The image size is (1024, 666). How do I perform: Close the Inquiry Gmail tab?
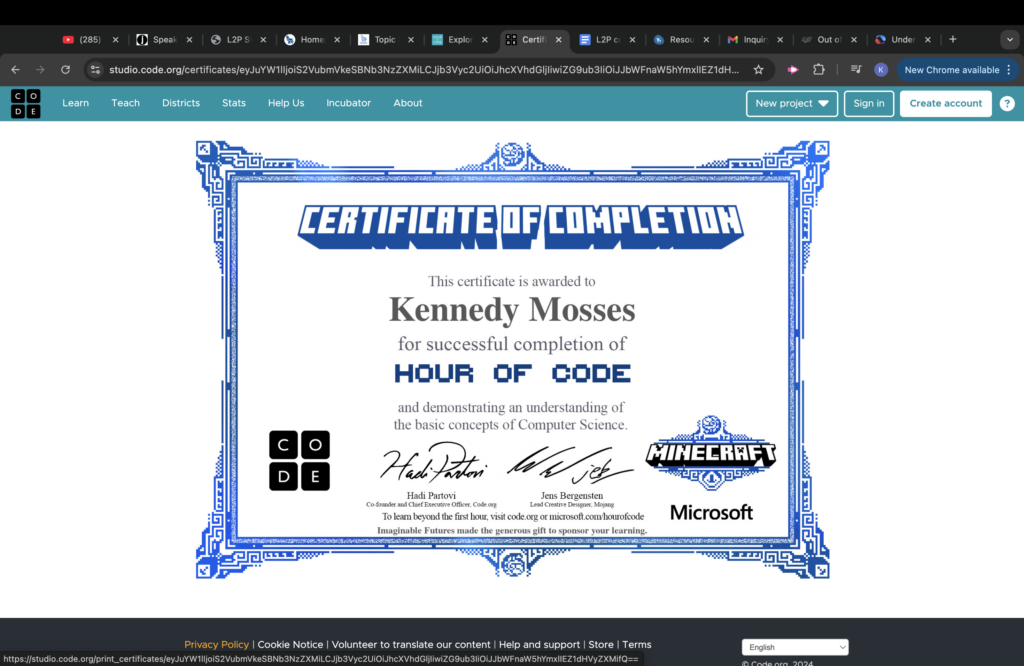(780, 40)
